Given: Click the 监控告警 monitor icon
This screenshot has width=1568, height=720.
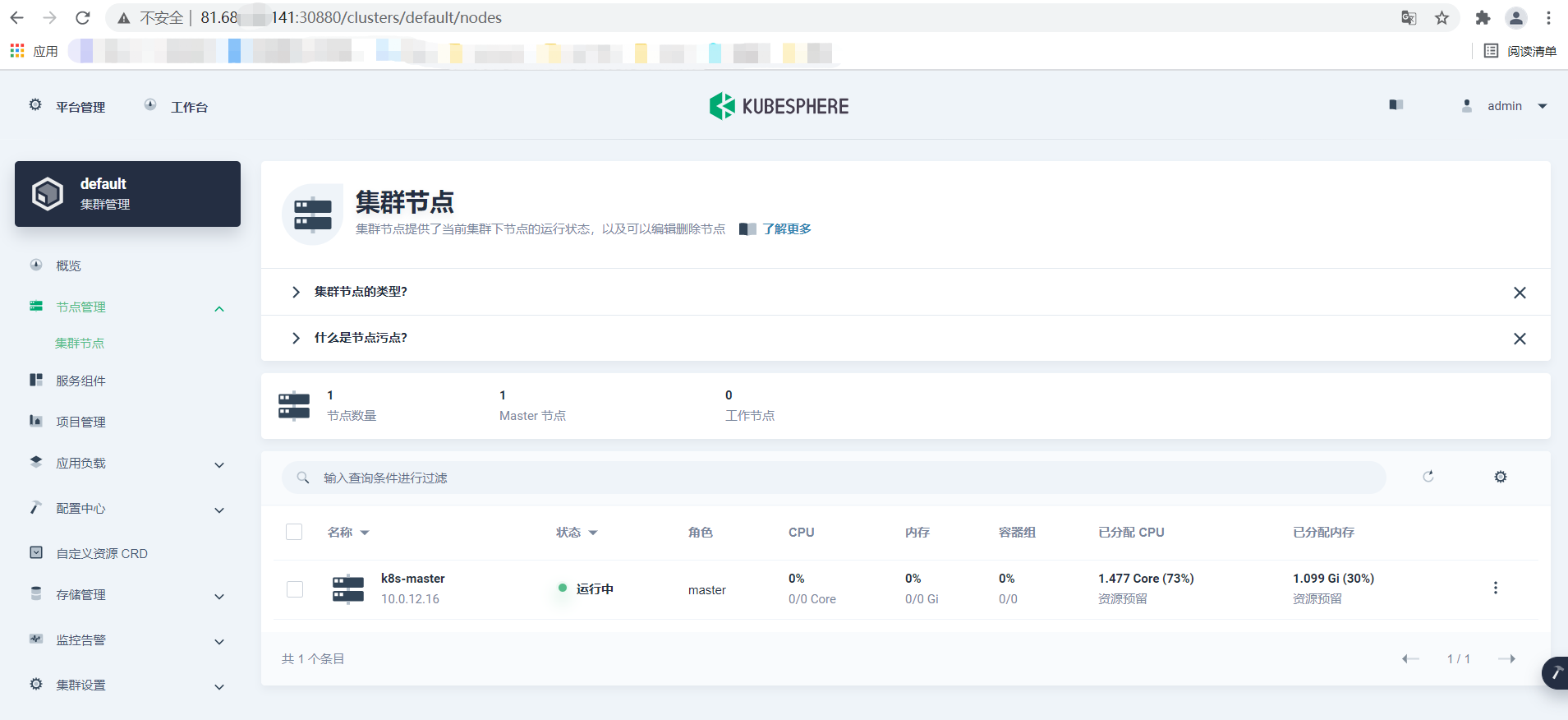Looking at the screenshot, I should pos(36,639).
